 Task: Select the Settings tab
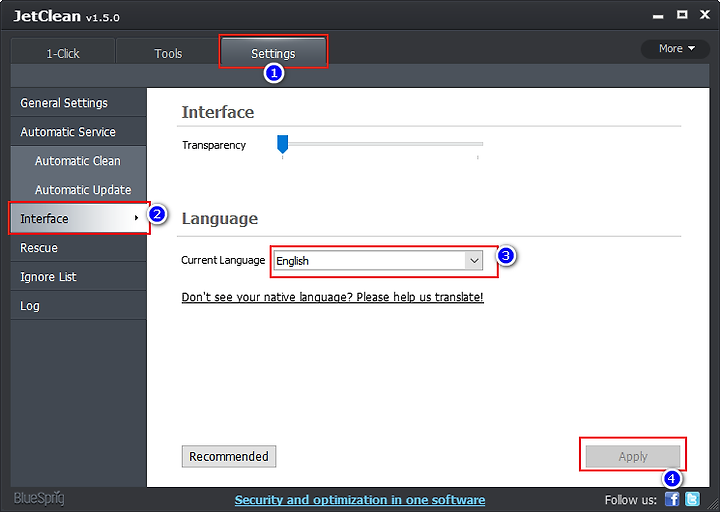pos(273,51)
